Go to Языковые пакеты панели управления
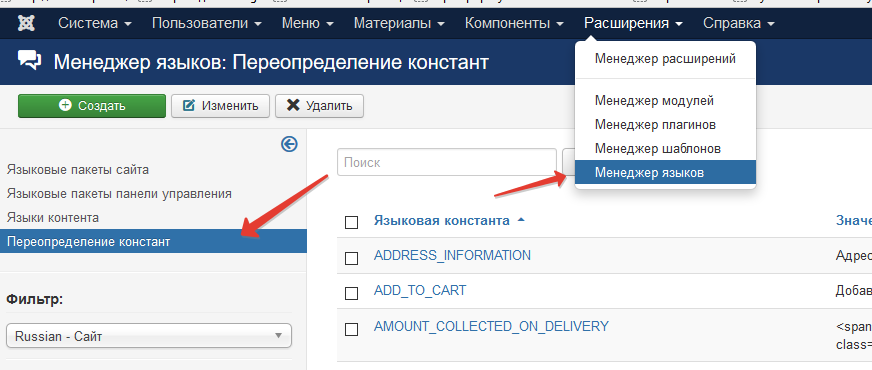Viewport: 872px width, 370px height. coord(119,194)
